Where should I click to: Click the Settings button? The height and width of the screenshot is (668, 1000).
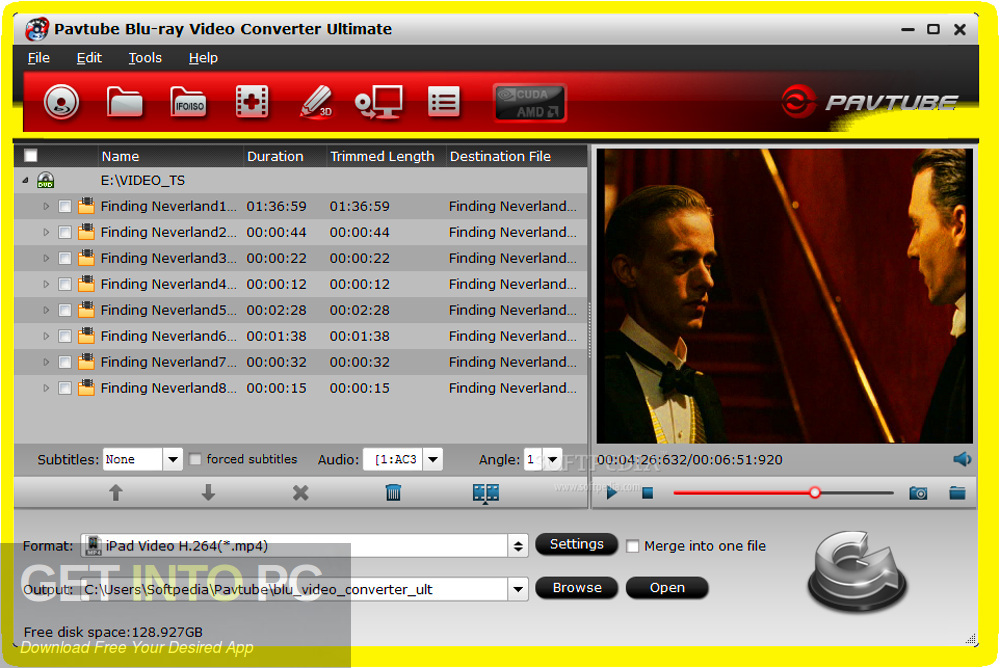(x=577, y=544)
